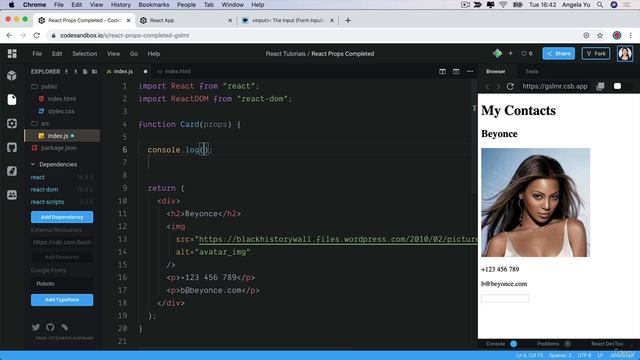
Task: Click the Fork button
Action: coord(596,53)
